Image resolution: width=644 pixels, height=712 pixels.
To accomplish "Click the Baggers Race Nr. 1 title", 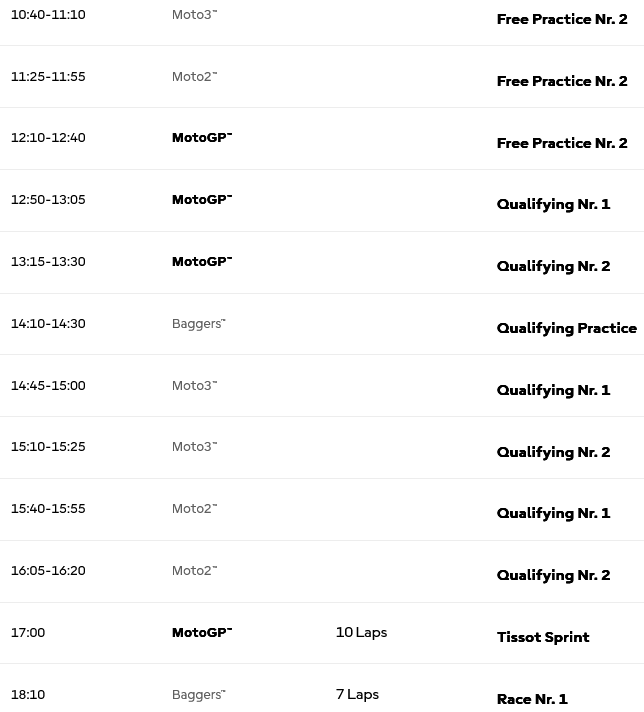I will point(532,699).
